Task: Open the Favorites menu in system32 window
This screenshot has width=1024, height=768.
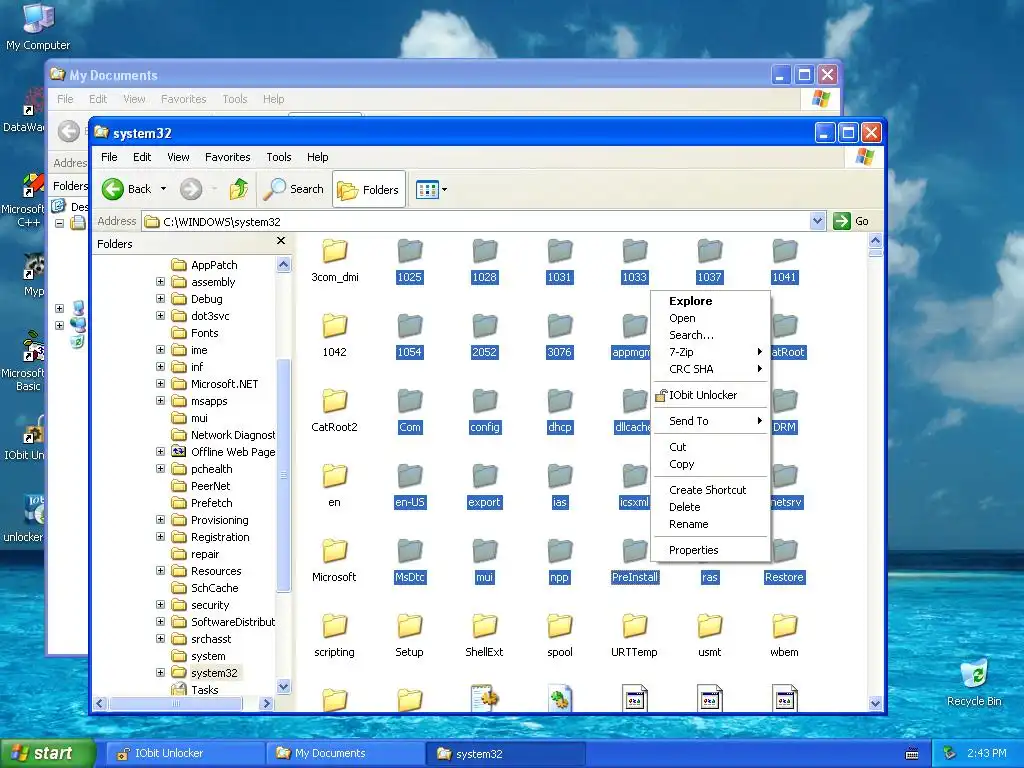Action: [227, 157]
